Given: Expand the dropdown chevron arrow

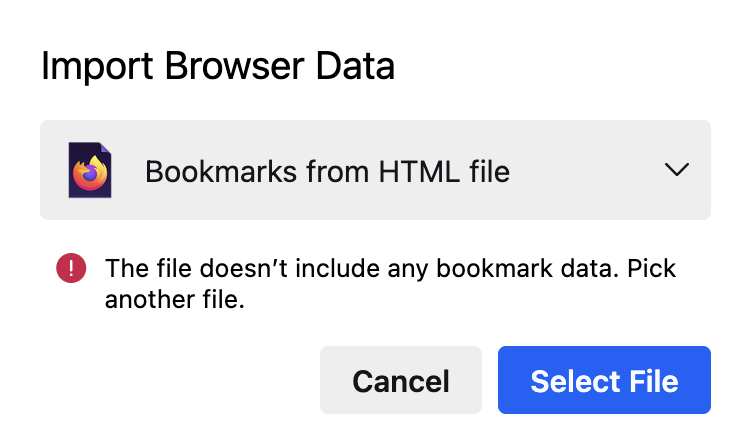Looking at the screenshot, I should click(x=677, y=170).
